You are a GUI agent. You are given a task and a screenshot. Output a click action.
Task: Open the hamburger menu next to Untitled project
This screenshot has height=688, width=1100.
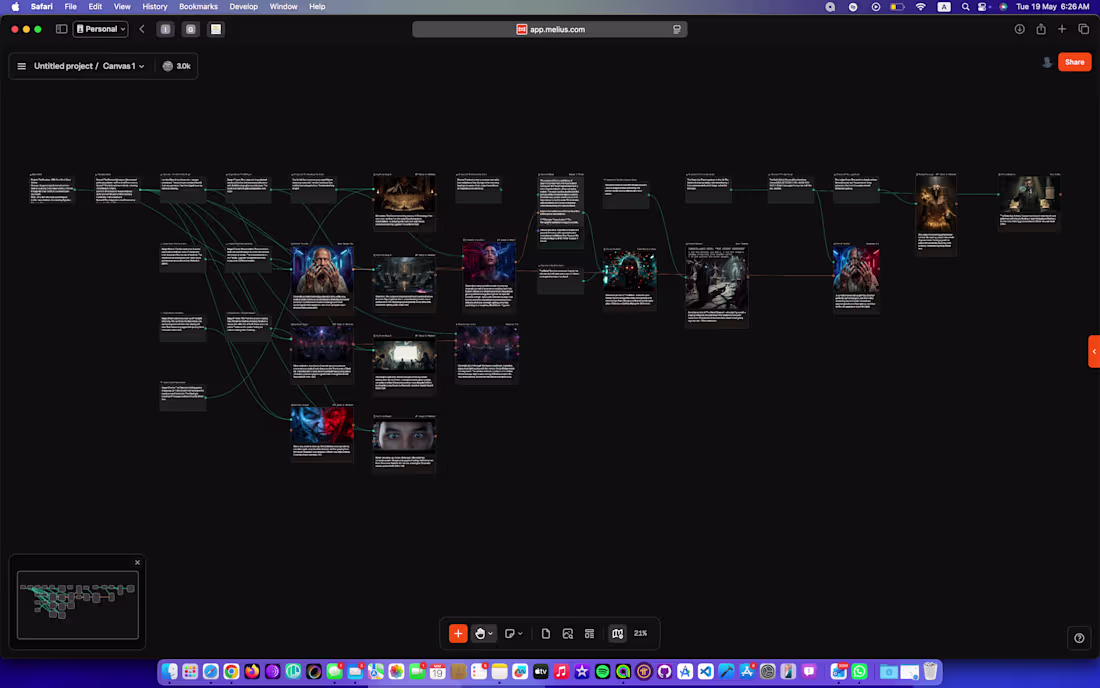point(22,66)
